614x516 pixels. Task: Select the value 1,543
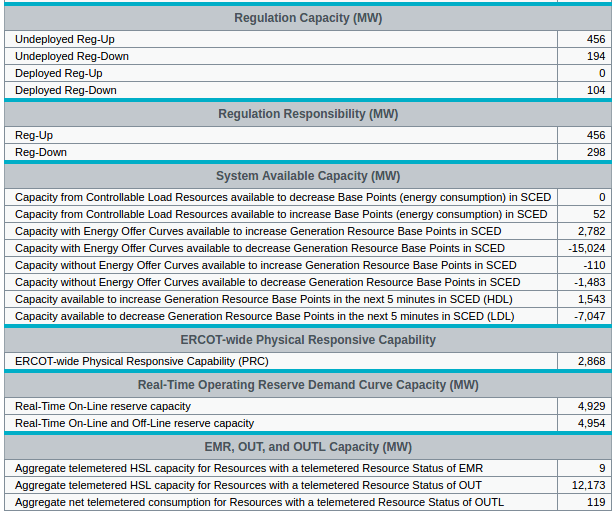pyautogui.click(x=591, y=299)
